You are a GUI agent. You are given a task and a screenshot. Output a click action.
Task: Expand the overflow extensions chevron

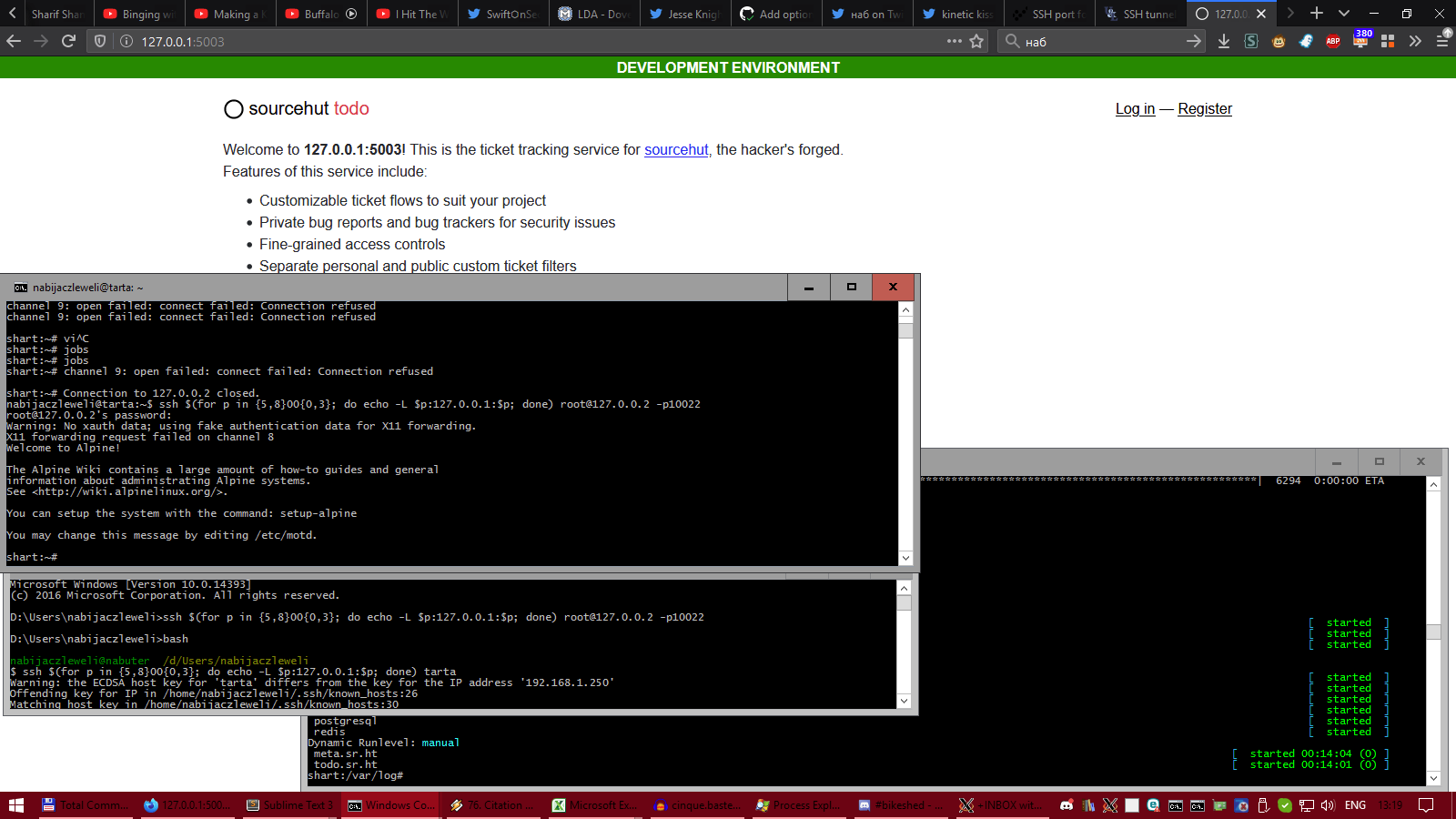[1415, 41]
